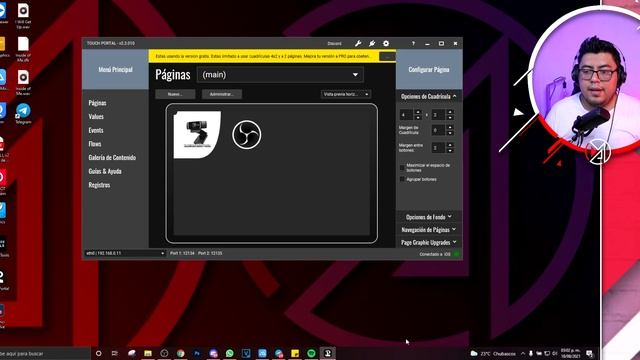Click the Margen de Cuadrícula value field
The image size is (640, 360).
(438, 130)
